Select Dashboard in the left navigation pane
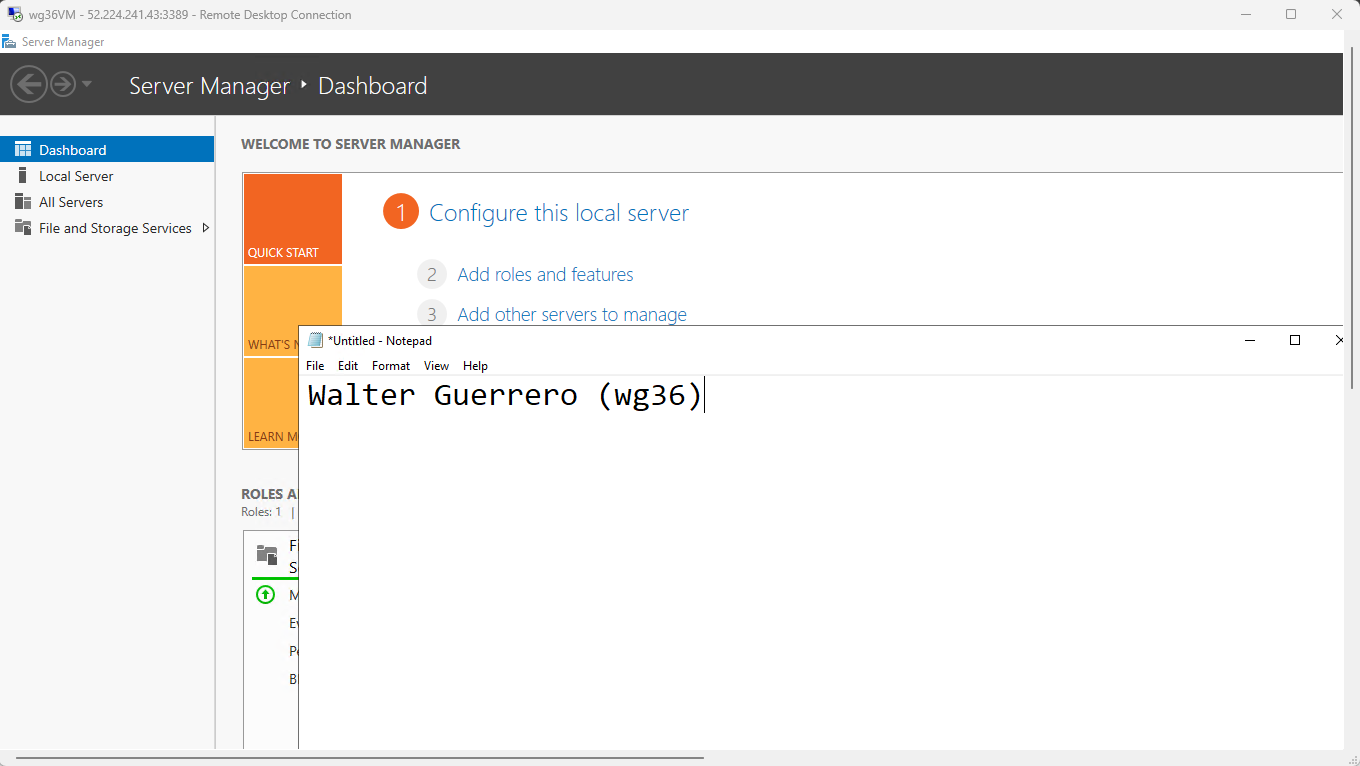1360x766 pixels. pos(72,150)
